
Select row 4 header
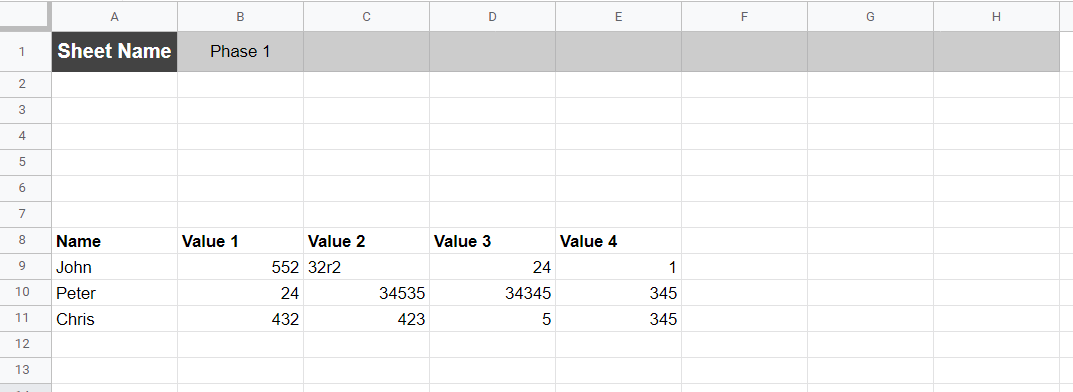pyautogui.click(x=25, y=136)
